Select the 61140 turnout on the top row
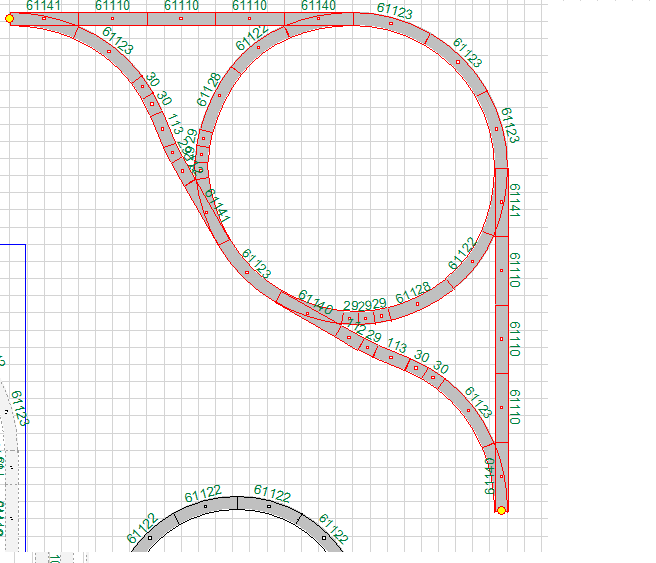This screenshot has width=656, height=563. 318,18
